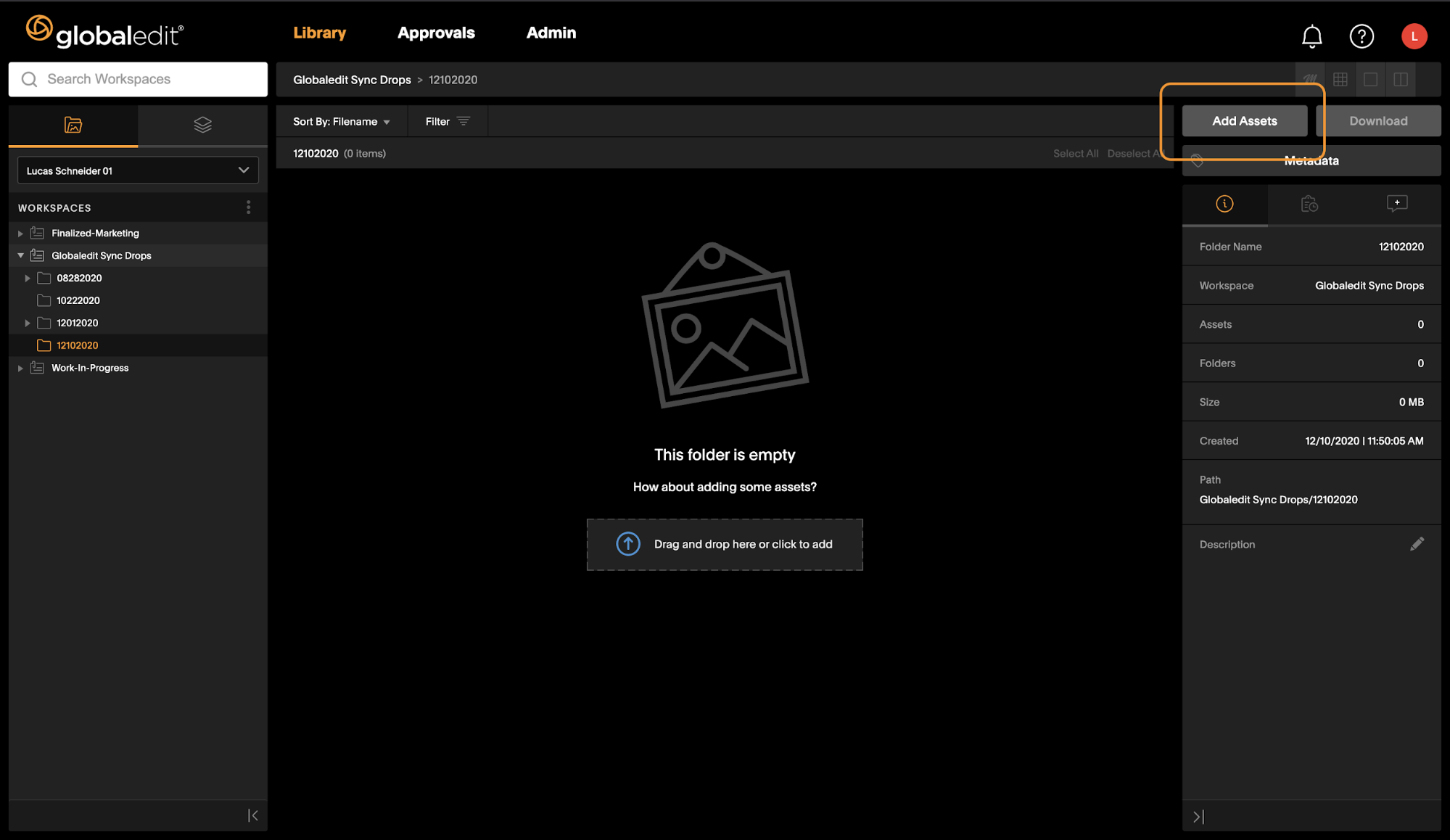Open the Admin section

551,33
